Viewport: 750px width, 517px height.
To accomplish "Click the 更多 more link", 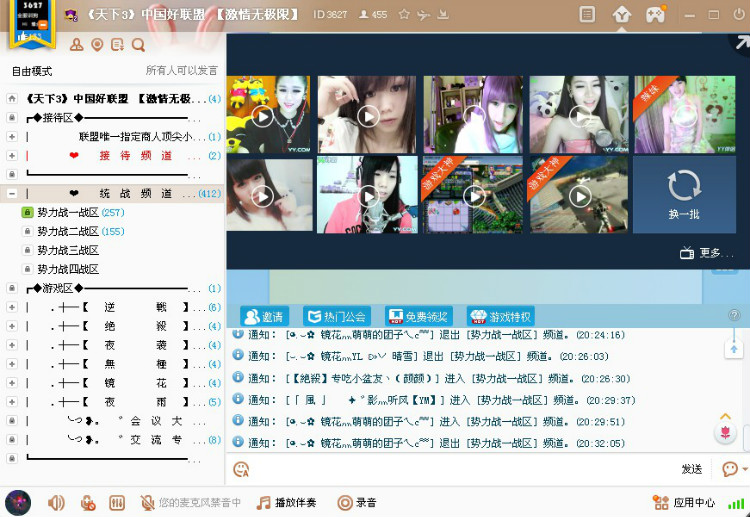I will point(715,253).
